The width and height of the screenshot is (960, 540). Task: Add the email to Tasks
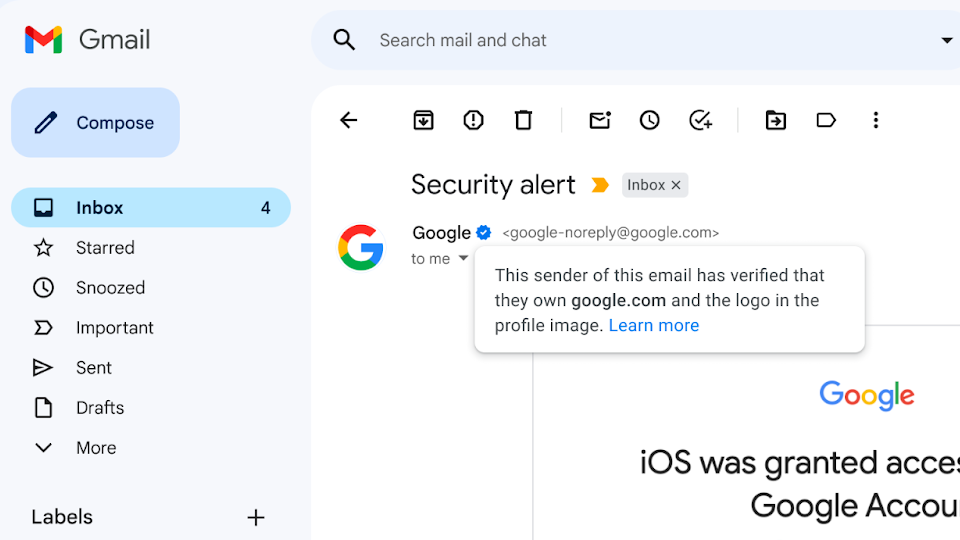pos(700,120)
